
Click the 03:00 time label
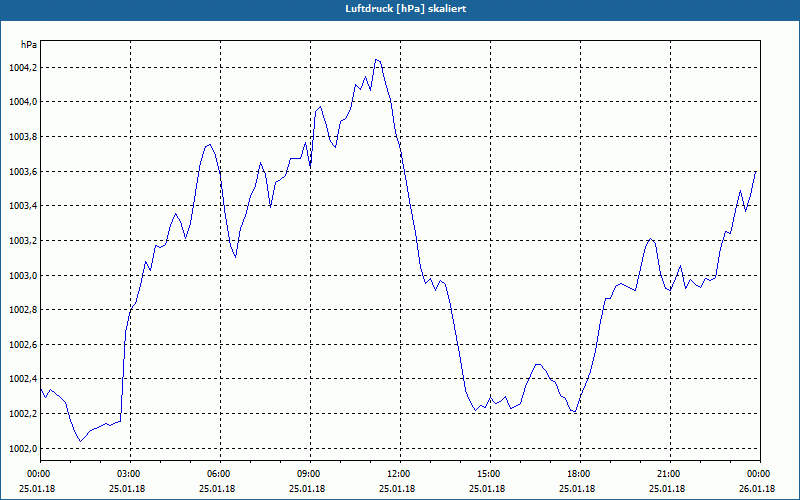130,473
